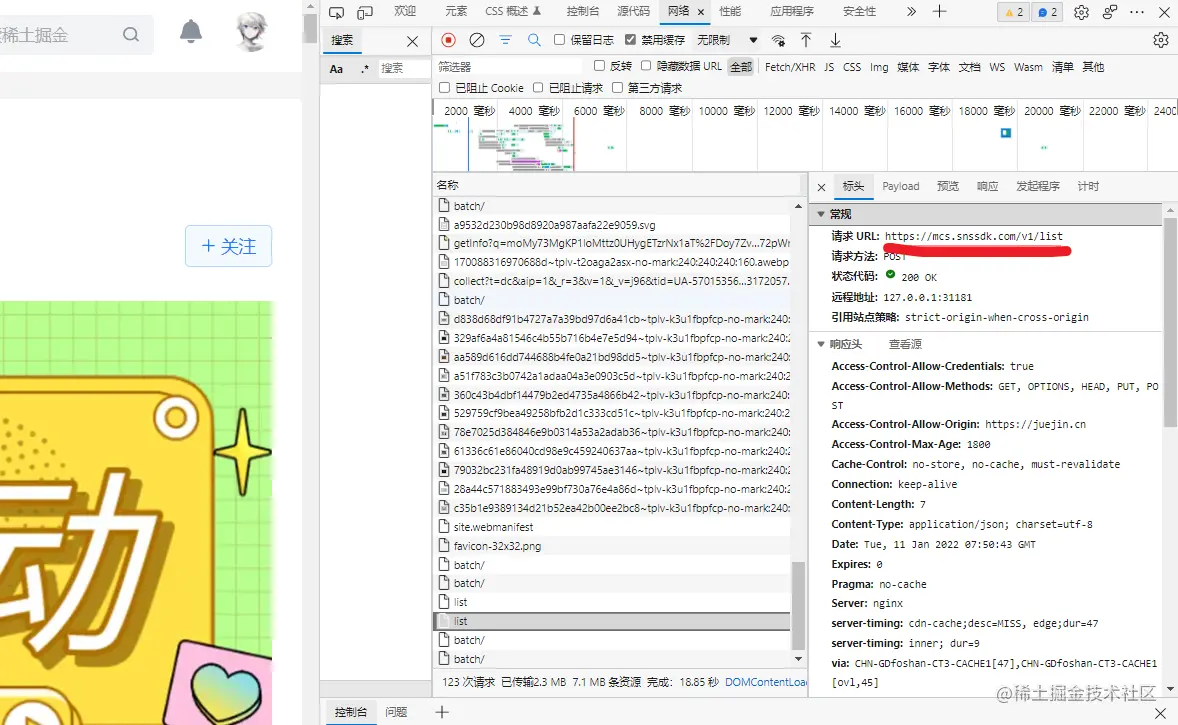Click the red record network log button
1178x725 pixels.
click(x=449, y=40)
